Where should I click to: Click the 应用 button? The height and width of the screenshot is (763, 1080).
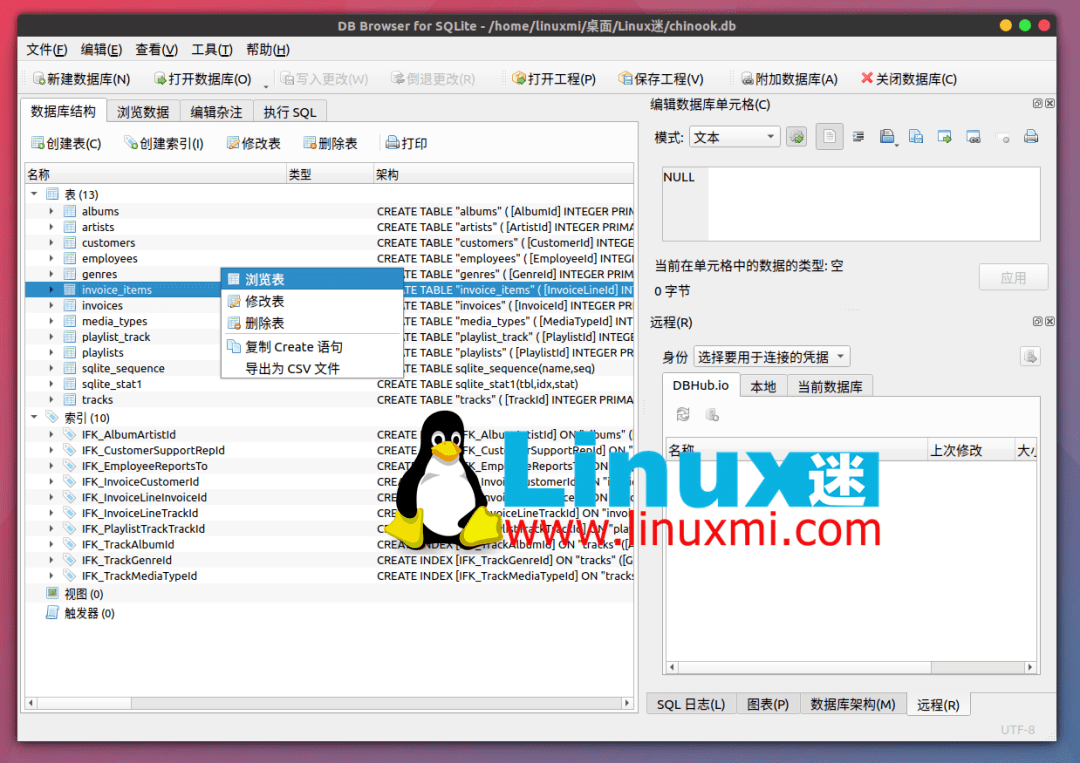tap(1013, 277)
